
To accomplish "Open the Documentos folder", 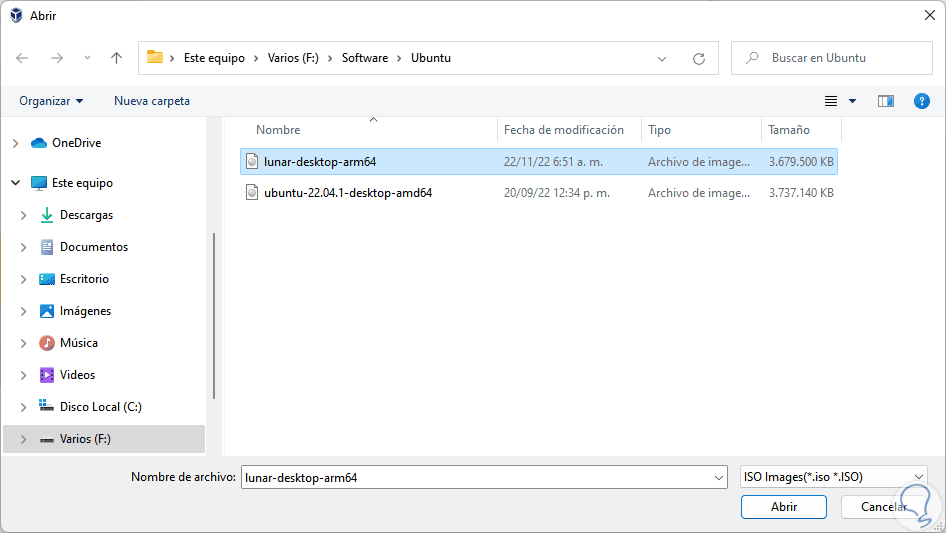I will pos(94,247).
